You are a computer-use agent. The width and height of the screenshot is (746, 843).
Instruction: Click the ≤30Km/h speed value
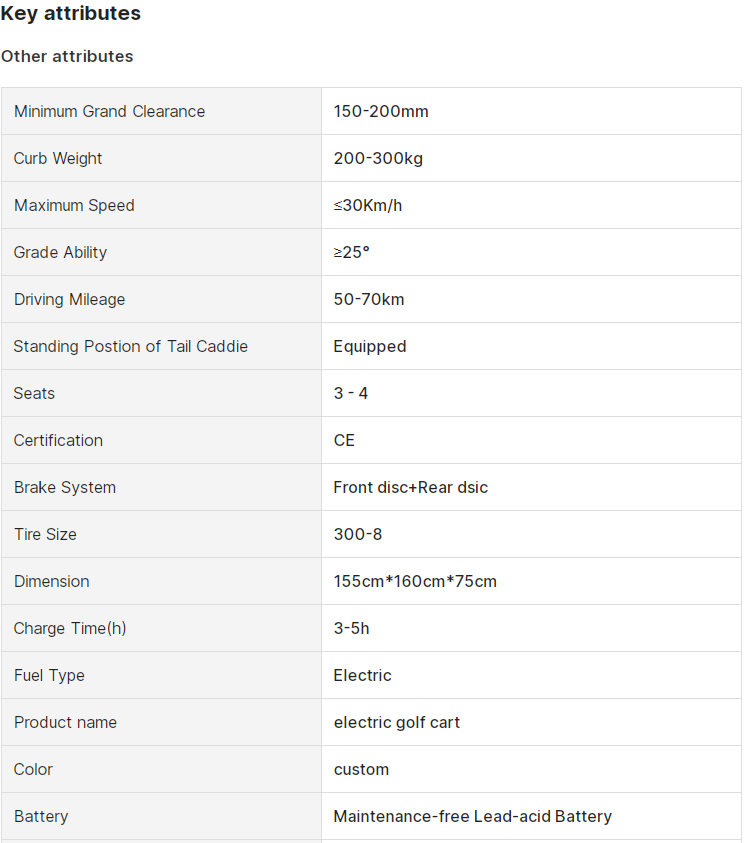[368, 205]
